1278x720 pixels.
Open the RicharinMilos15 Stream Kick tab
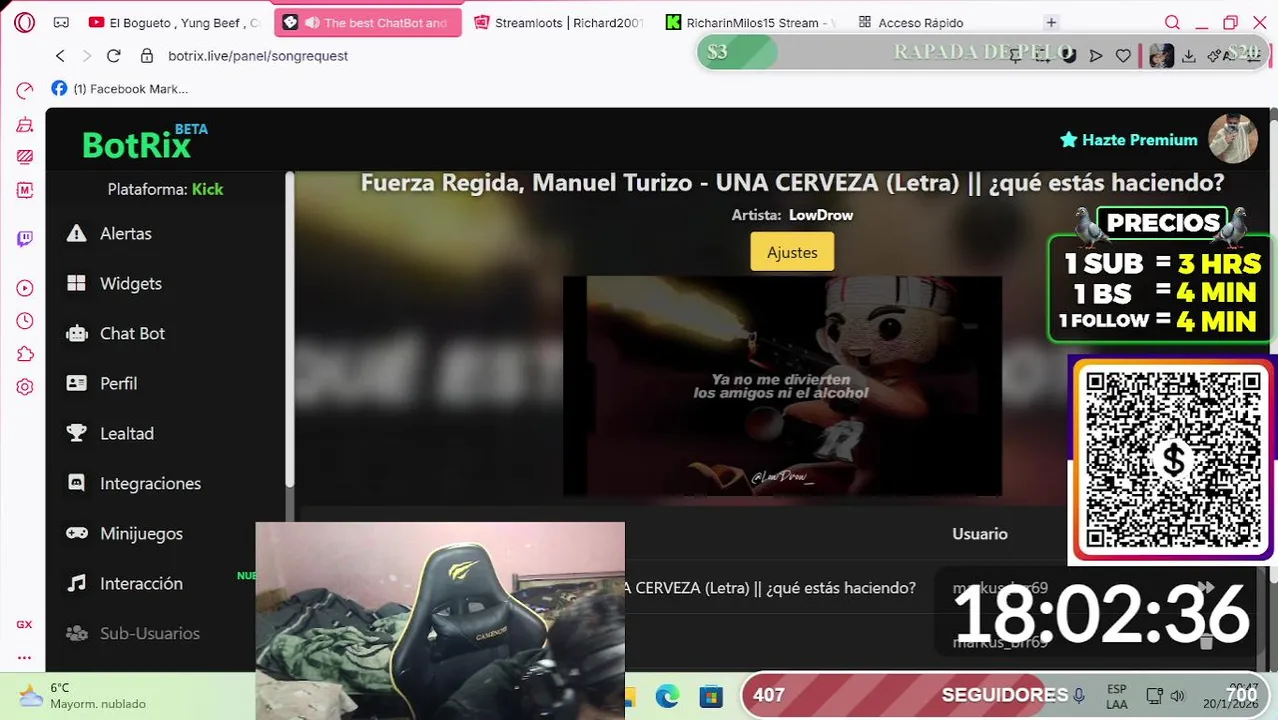click(x=750, y=22)
